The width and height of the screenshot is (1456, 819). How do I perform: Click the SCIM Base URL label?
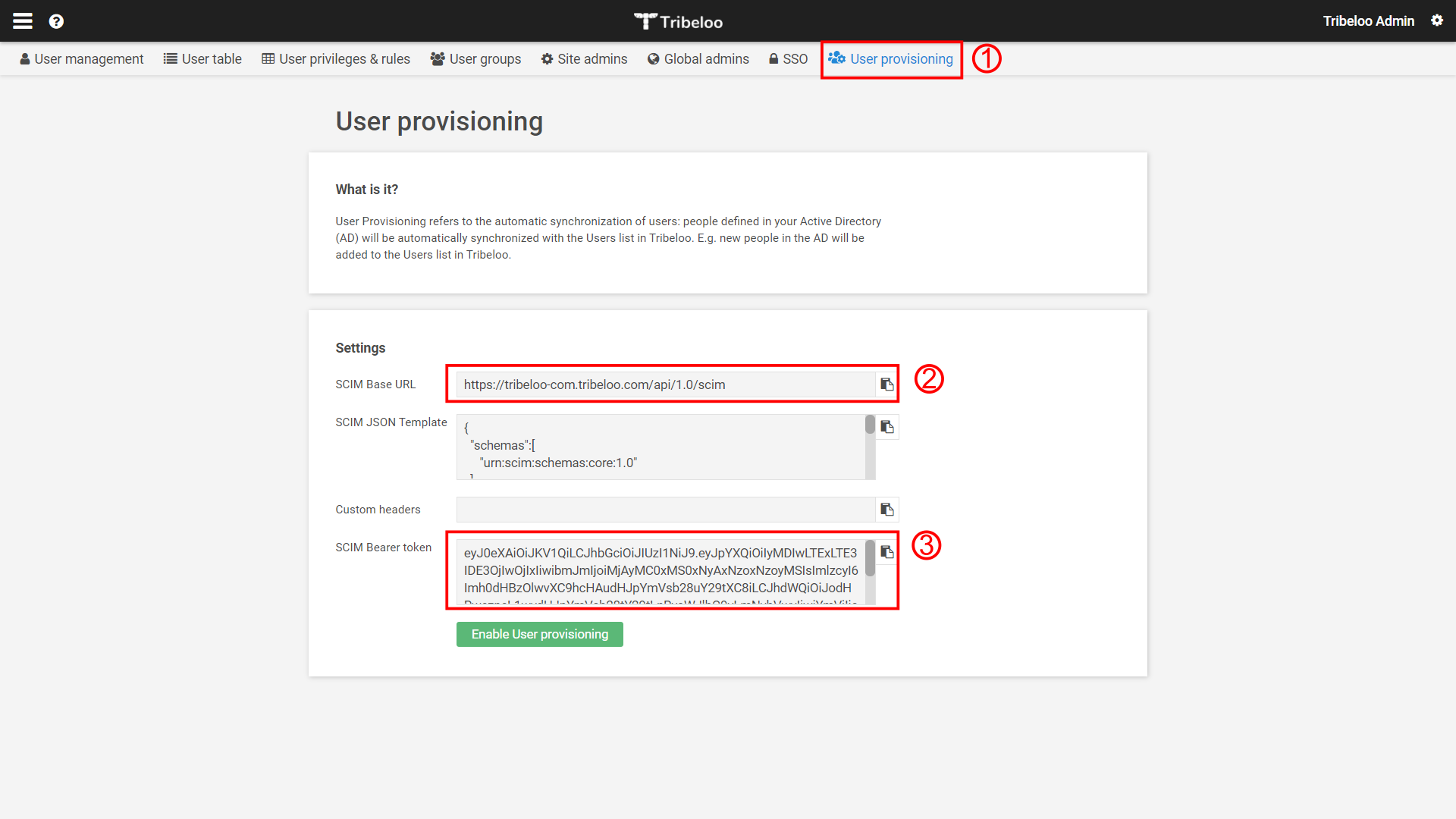point(375,384)
